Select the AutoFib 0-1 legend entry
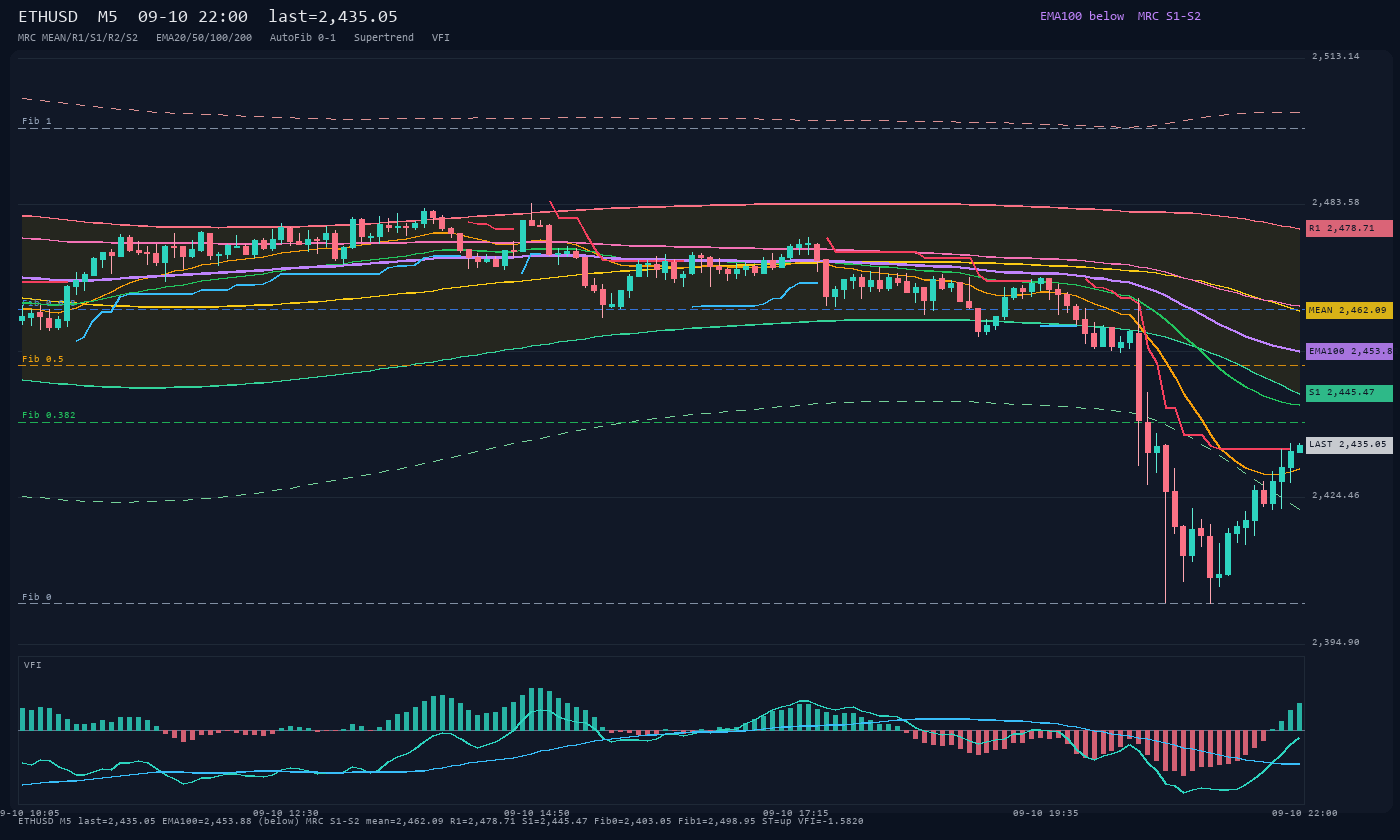 tap(303, 38)
